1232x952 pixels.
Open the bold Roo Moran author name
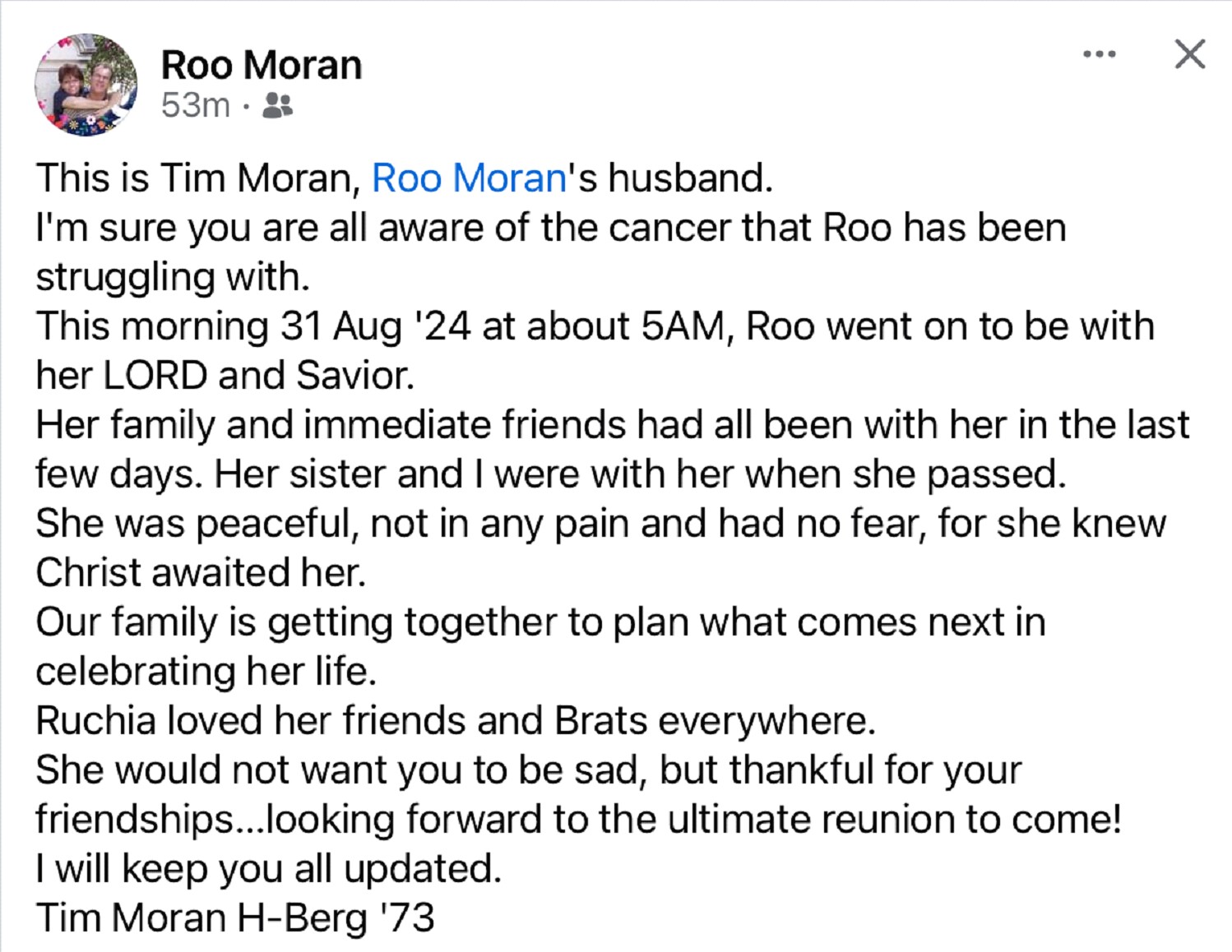pos(262,65)
